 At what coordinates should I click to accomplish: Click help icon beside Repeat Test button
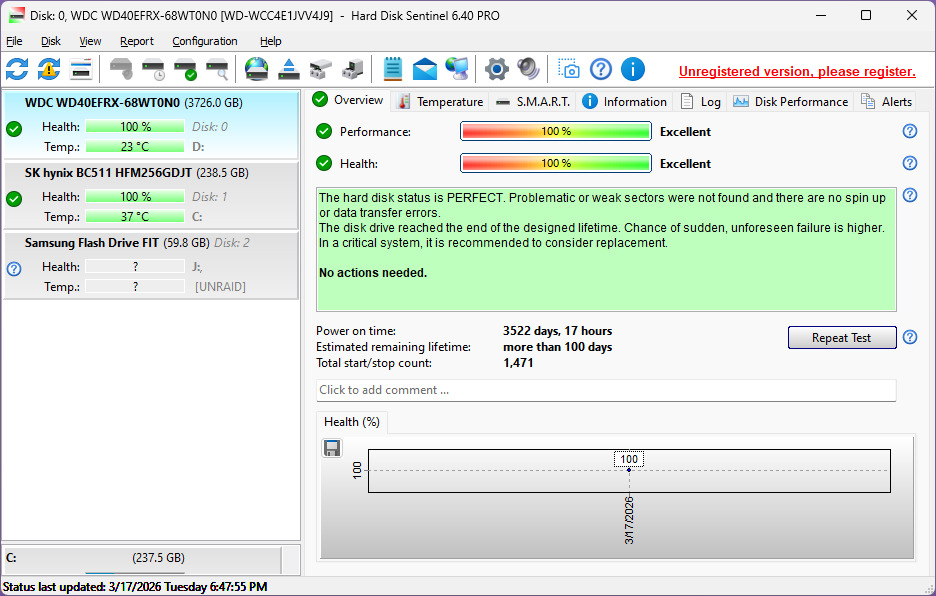point(910,337)
